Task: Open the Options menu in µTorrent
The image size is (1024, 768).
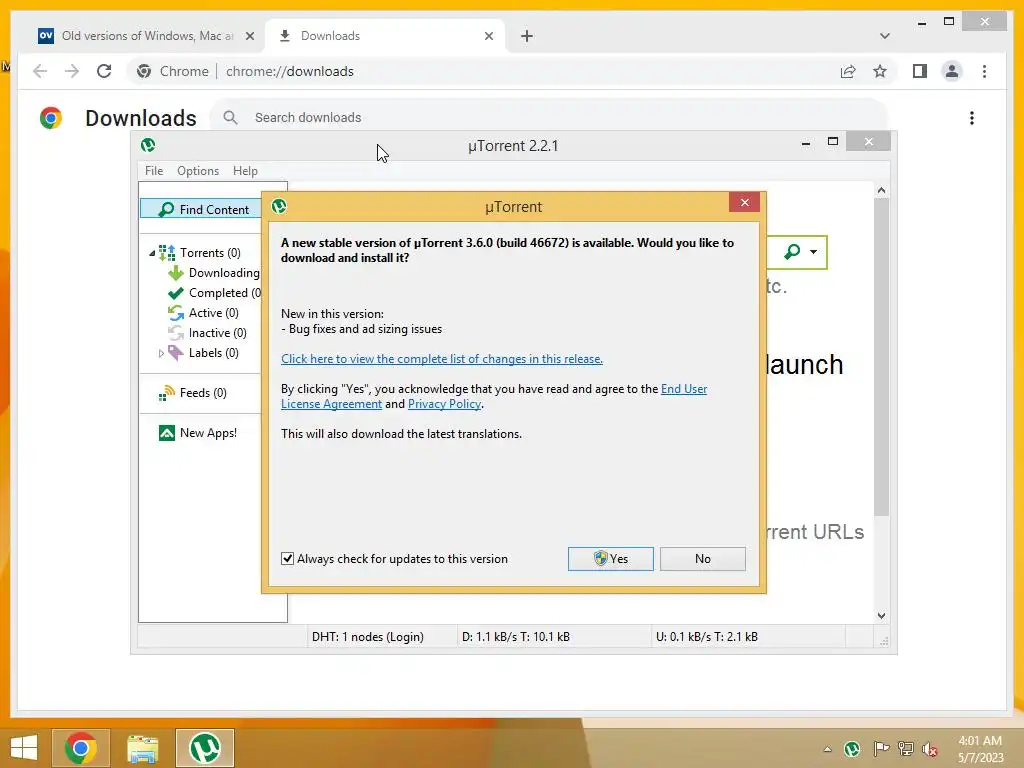Action: (198, 170)
